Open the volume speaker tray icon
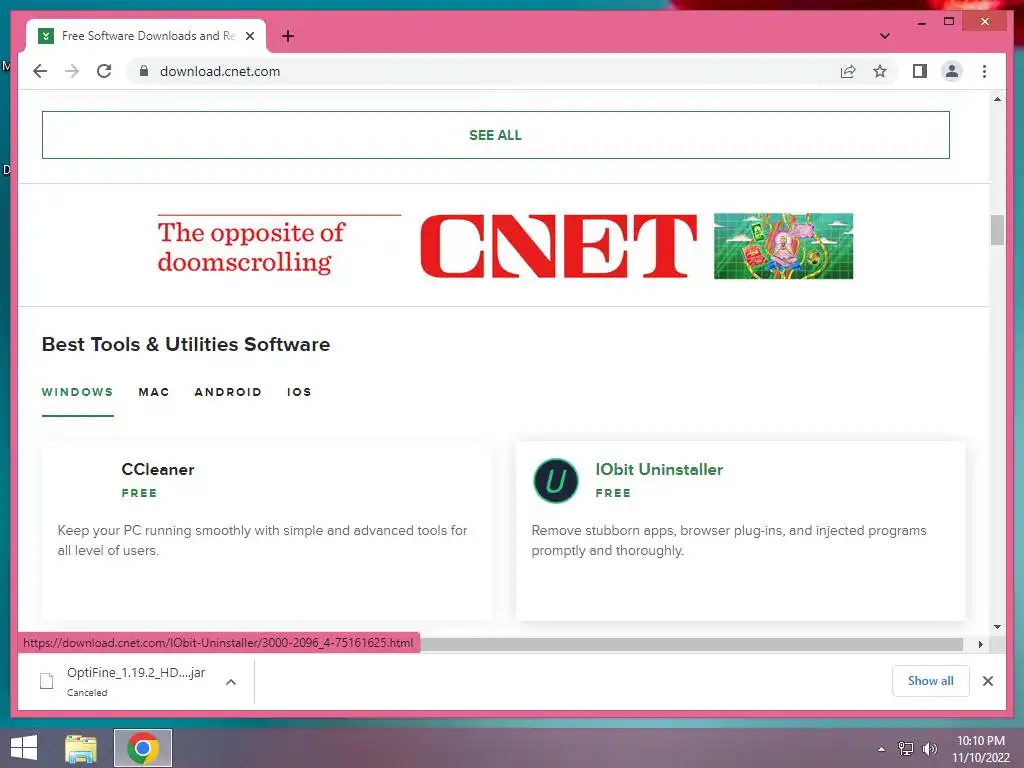Screen dimensions: 1024x768 pos(929,749)
